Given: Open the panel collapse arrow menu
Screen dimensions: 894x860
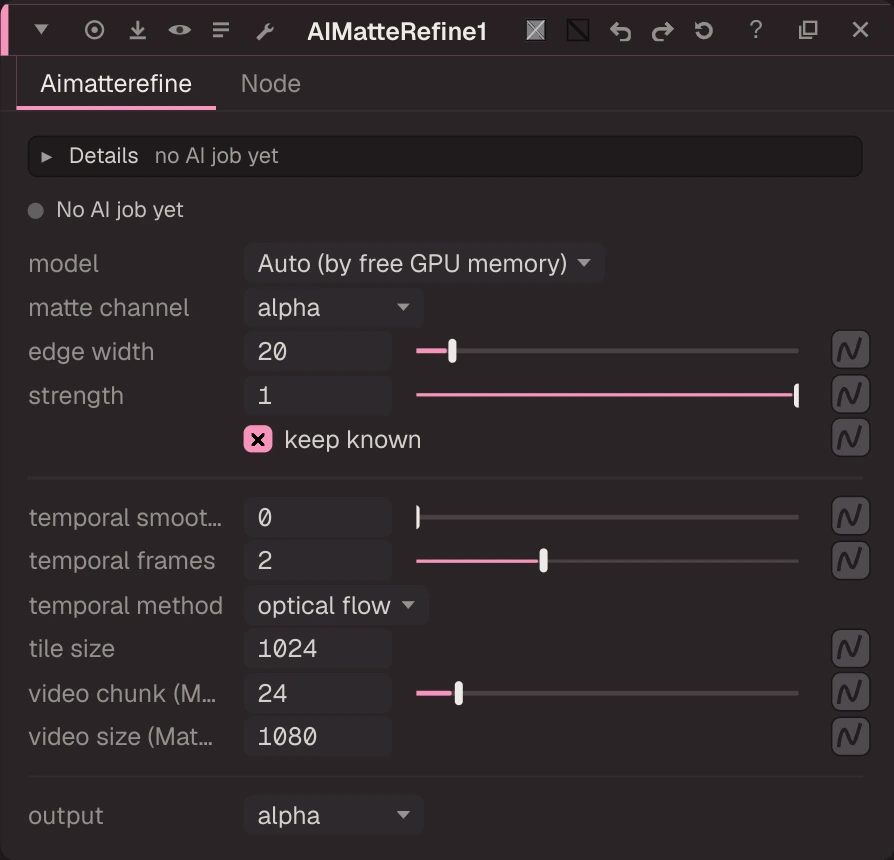Looking at the screenshot, I should 41,29.
